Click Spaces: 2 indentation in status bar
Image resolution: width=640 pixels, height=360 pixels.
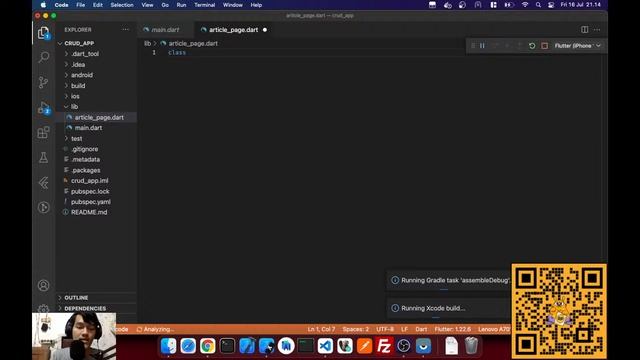356,329
